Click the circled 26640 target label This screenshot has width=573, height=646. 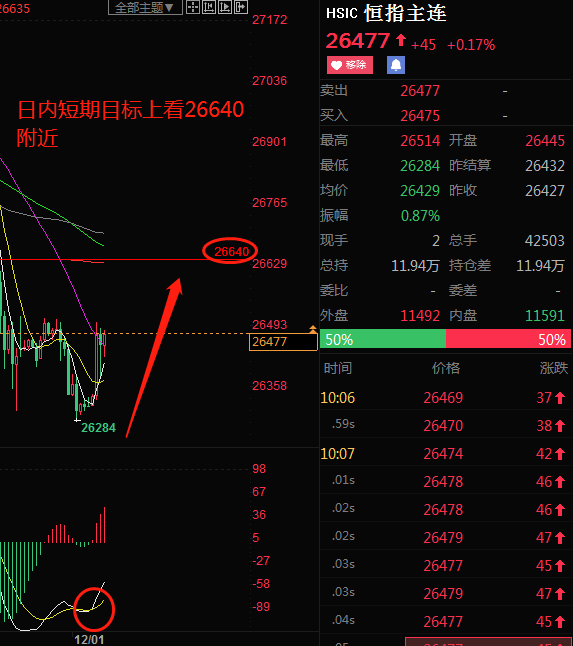(230, 251)
